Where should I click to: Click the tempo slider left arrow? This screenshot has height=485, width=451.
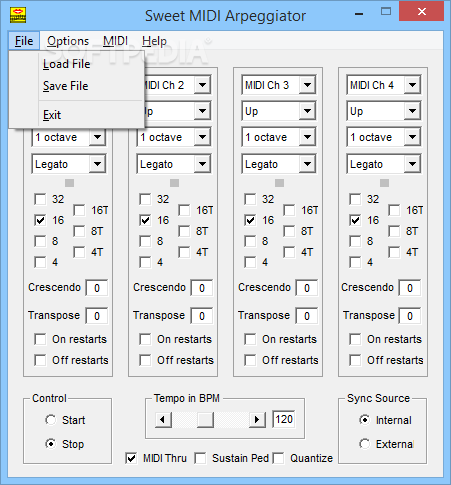(163, 420)
